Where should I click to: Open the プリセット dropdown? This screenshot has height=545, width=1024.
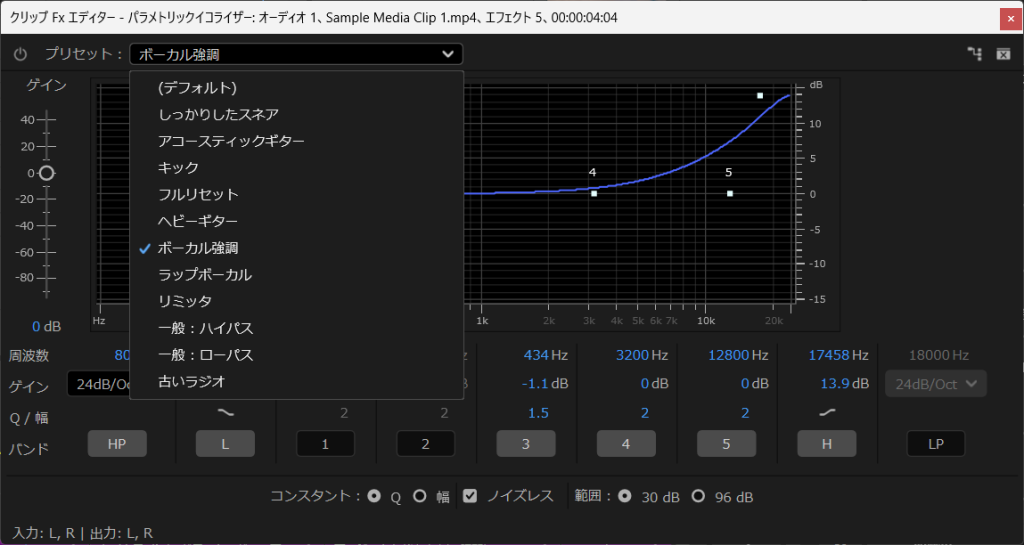coord(296,54)
